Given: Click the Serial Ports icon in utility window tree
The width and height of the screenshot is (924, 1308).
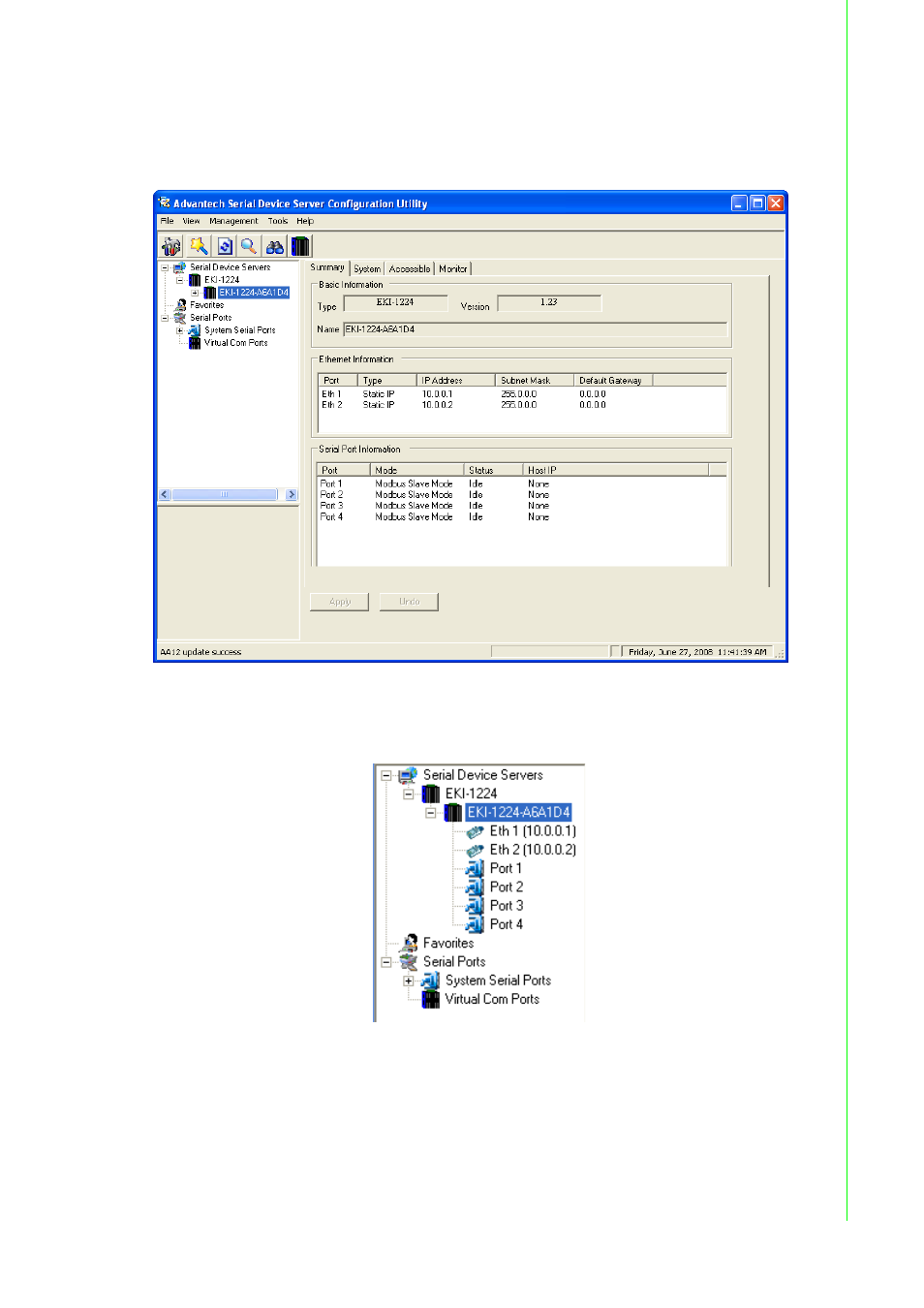Looking at the screenshot, I should (180, 318).
